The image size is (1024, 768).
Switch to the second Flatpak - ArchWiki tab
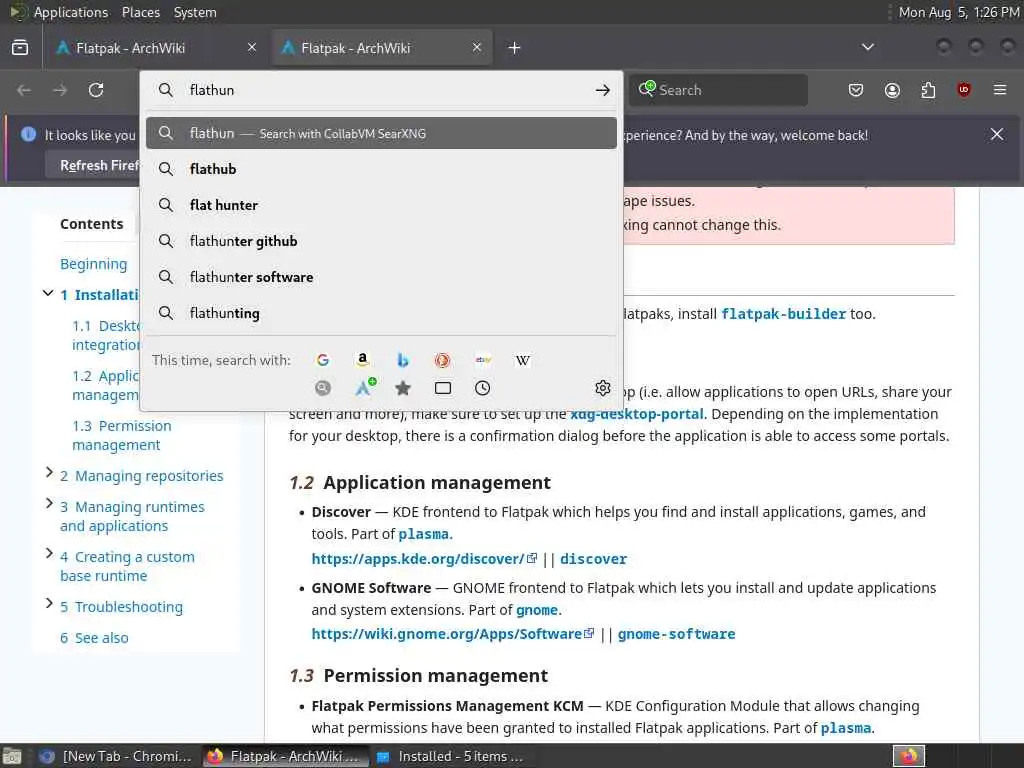(x=382, y=48)
